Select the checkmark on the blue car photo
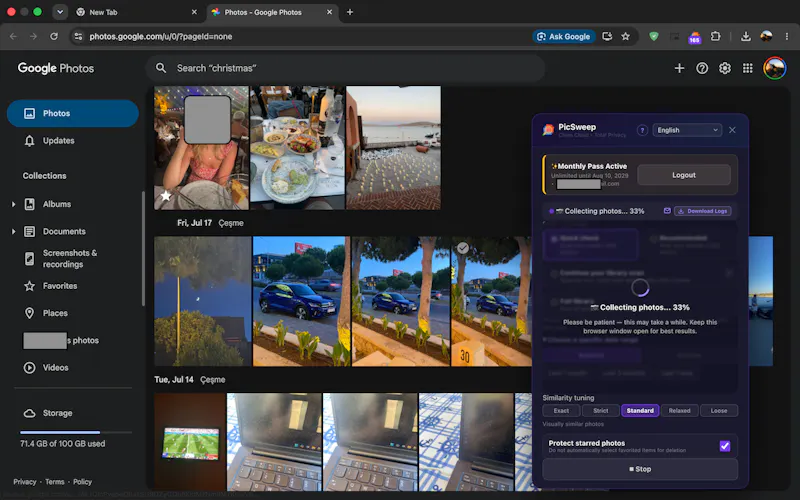Image resolution: width=800 pixels, height=500 pixels. tap(463, 248)
